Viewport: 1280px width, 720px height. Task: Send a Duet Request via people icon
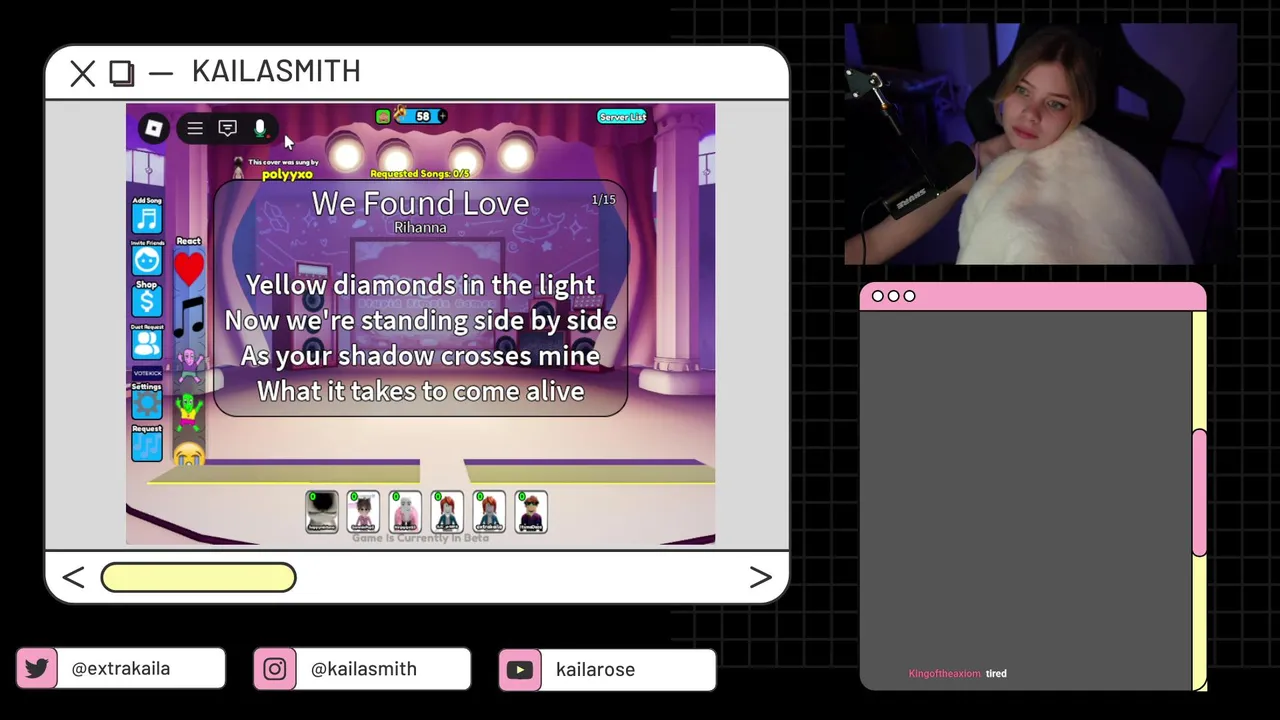pos(147,344)
